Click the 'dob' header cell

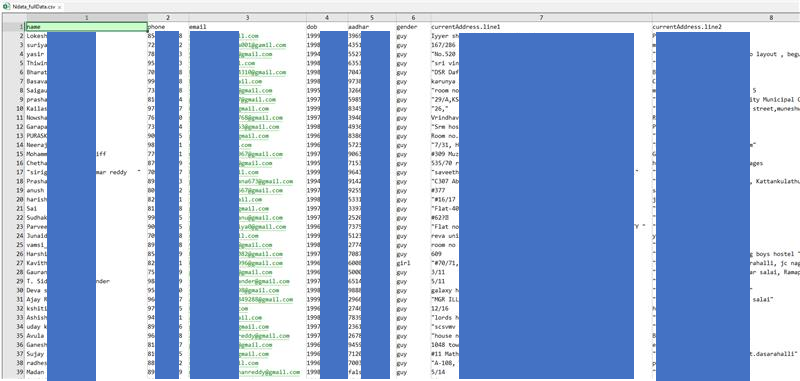click(x=327, y=27)
